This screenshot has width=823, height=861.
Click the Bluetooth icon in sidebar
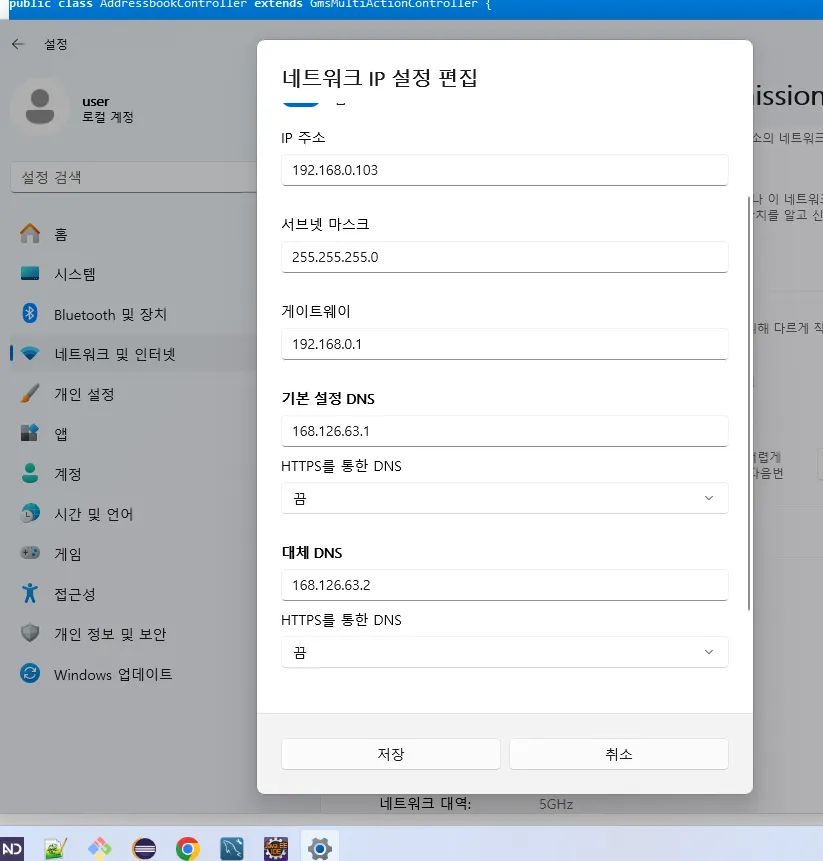coord(30,314)
